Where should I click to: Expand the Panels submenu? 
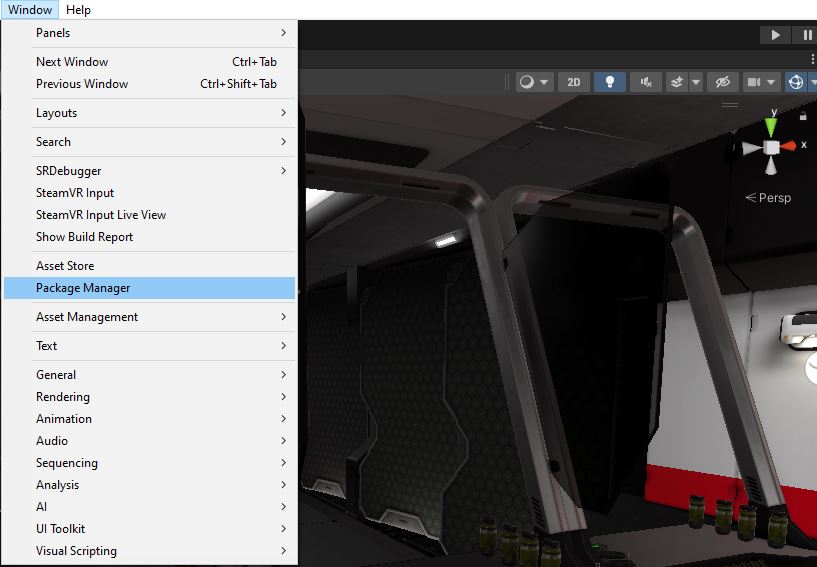150,33
